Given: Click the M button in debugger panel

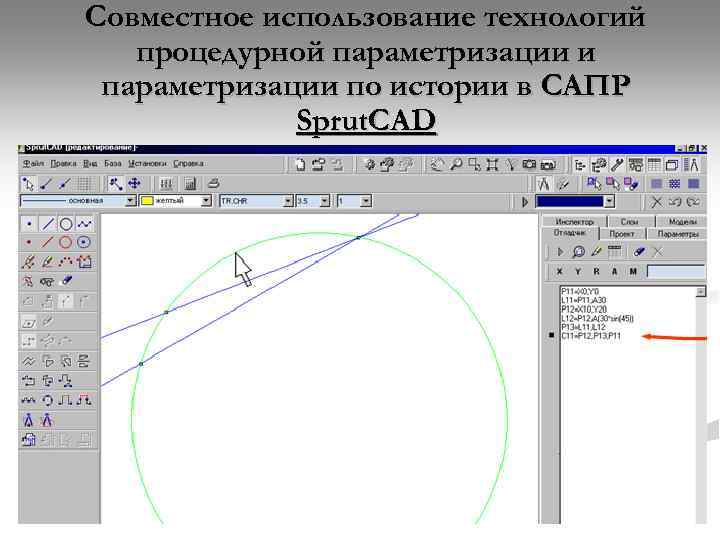Looking at the screenshot, I should [x=633, y=271].
